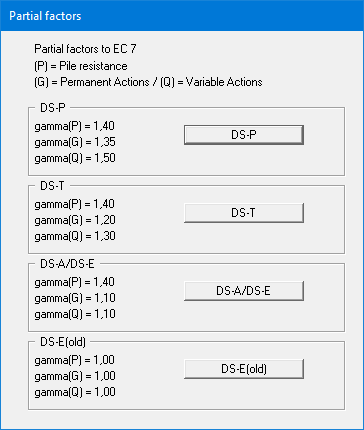
Task: Click gamma(G) = 1,10 in DS-A/DS-E group
Action: pos(75,298)
